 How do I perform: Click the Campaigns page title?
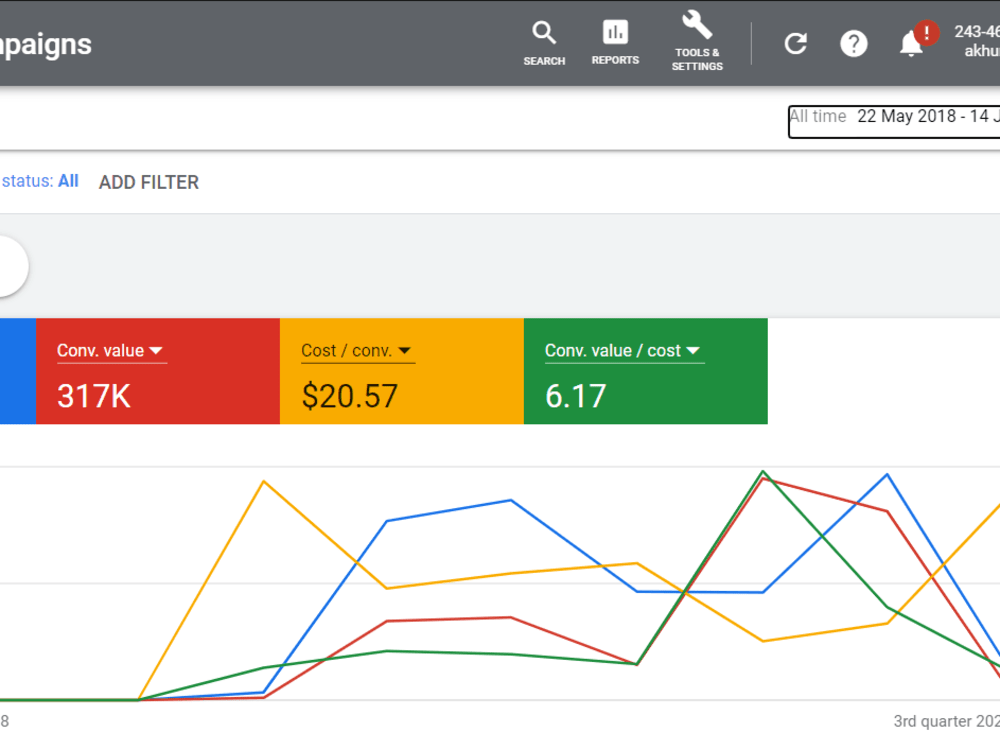[x=45, y=45]
